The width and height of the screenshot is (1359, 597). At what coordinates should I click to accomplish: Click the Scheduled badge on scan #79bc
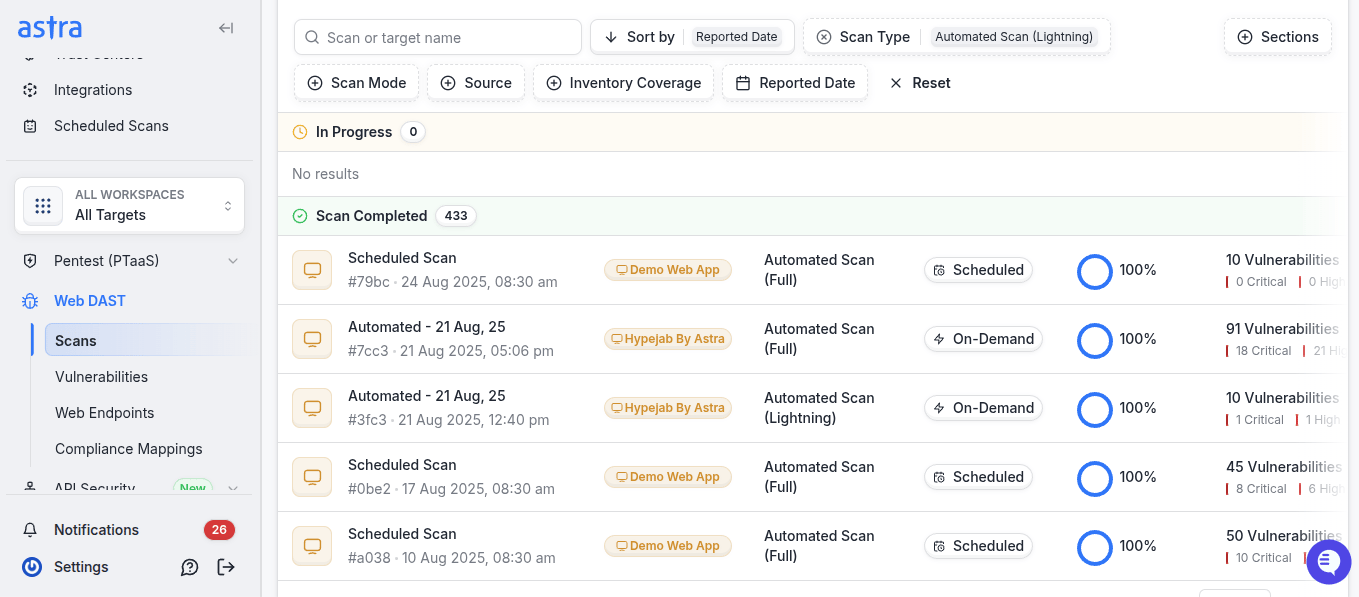pyautogui.click(x=978, y=270)
